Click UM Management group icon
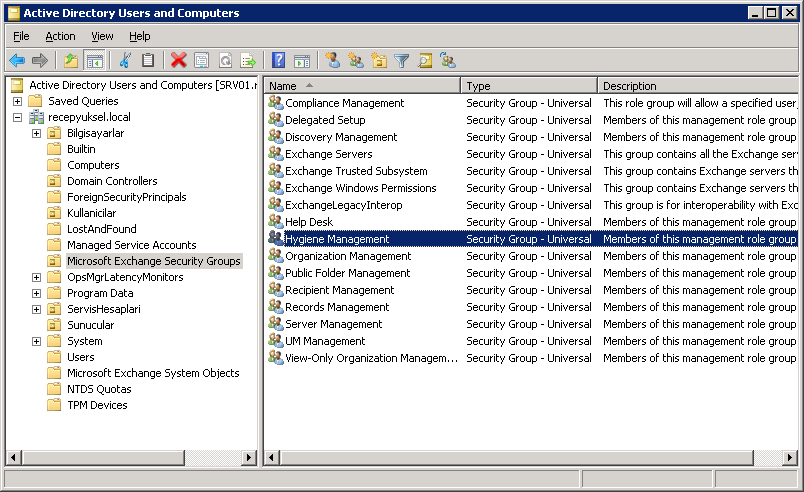This screenshot has height=492, width=804. (275, 341)
